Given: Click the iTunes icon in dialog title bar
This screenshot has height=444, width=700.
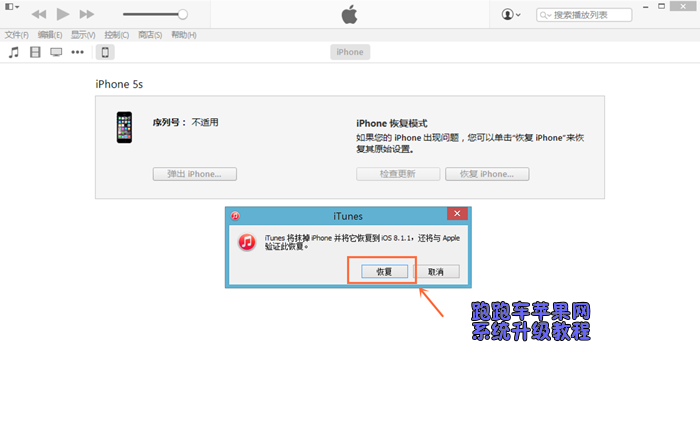Looking at the screenshot, I should point(235,216).
